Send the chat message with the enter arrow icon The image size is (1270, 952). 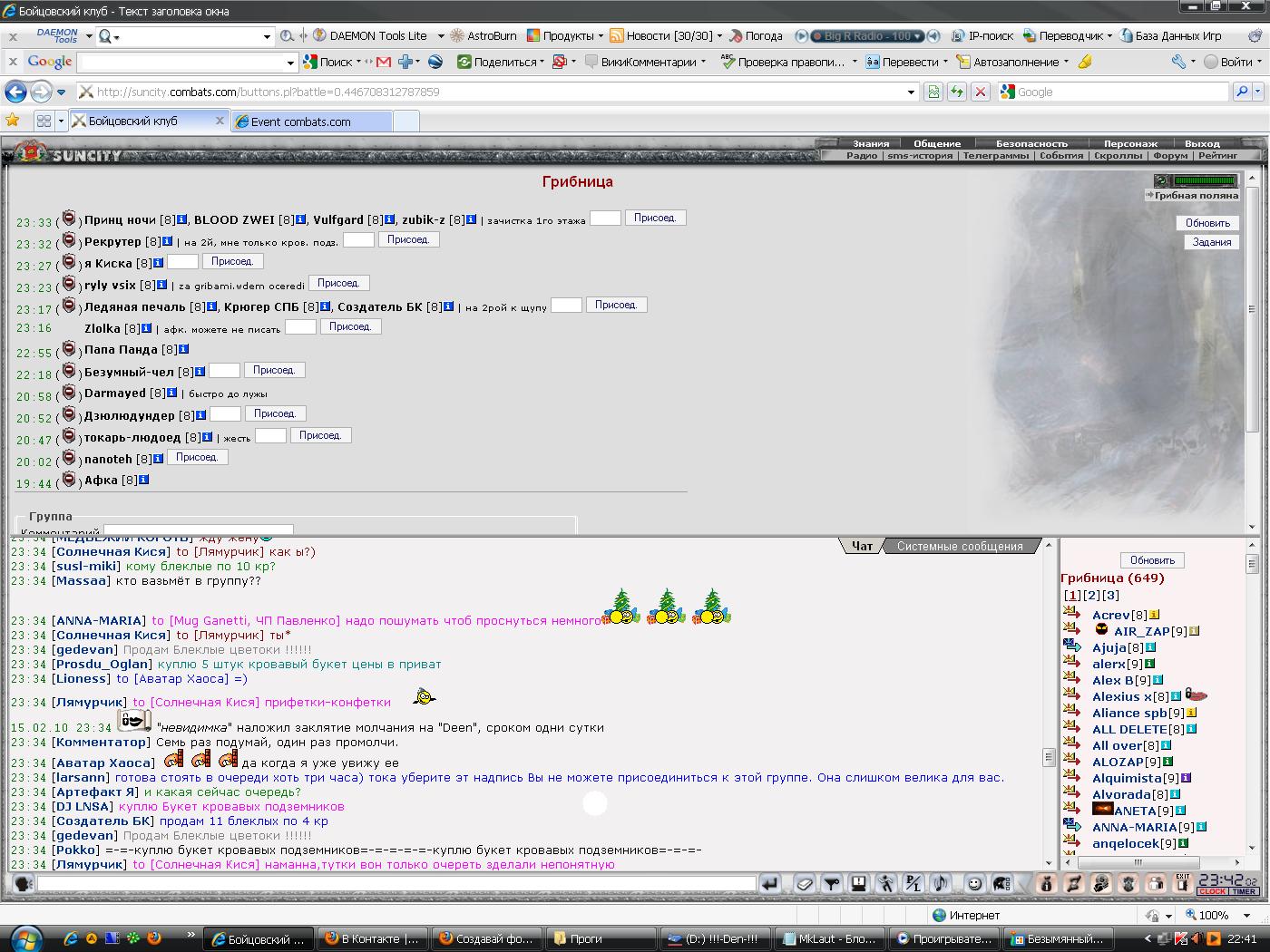coord(769,883)
